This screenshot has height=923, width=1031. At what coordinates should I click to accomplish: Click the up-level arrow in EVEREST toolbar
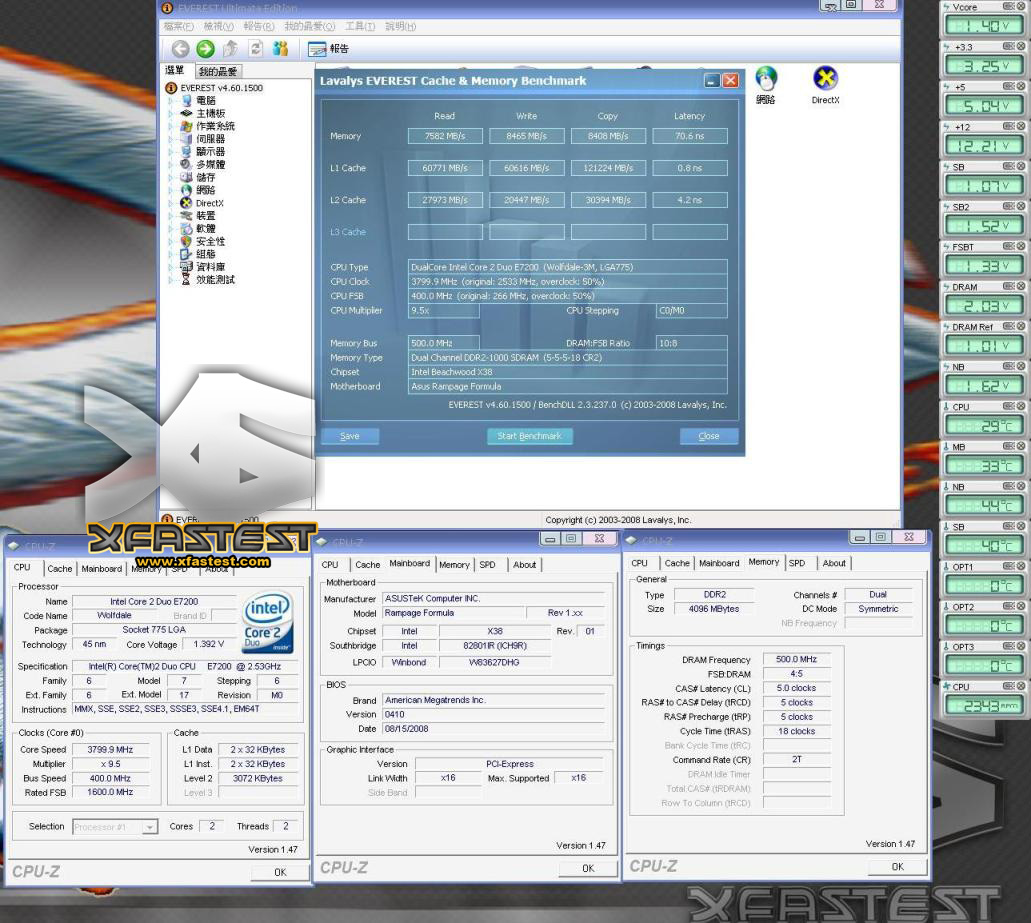230,49
